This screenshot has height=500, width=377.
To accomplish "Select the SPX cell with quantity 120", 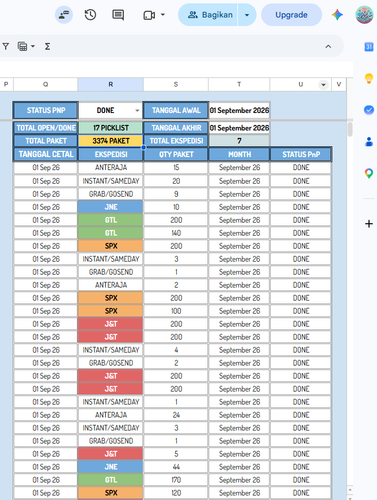I will (111, 493).
